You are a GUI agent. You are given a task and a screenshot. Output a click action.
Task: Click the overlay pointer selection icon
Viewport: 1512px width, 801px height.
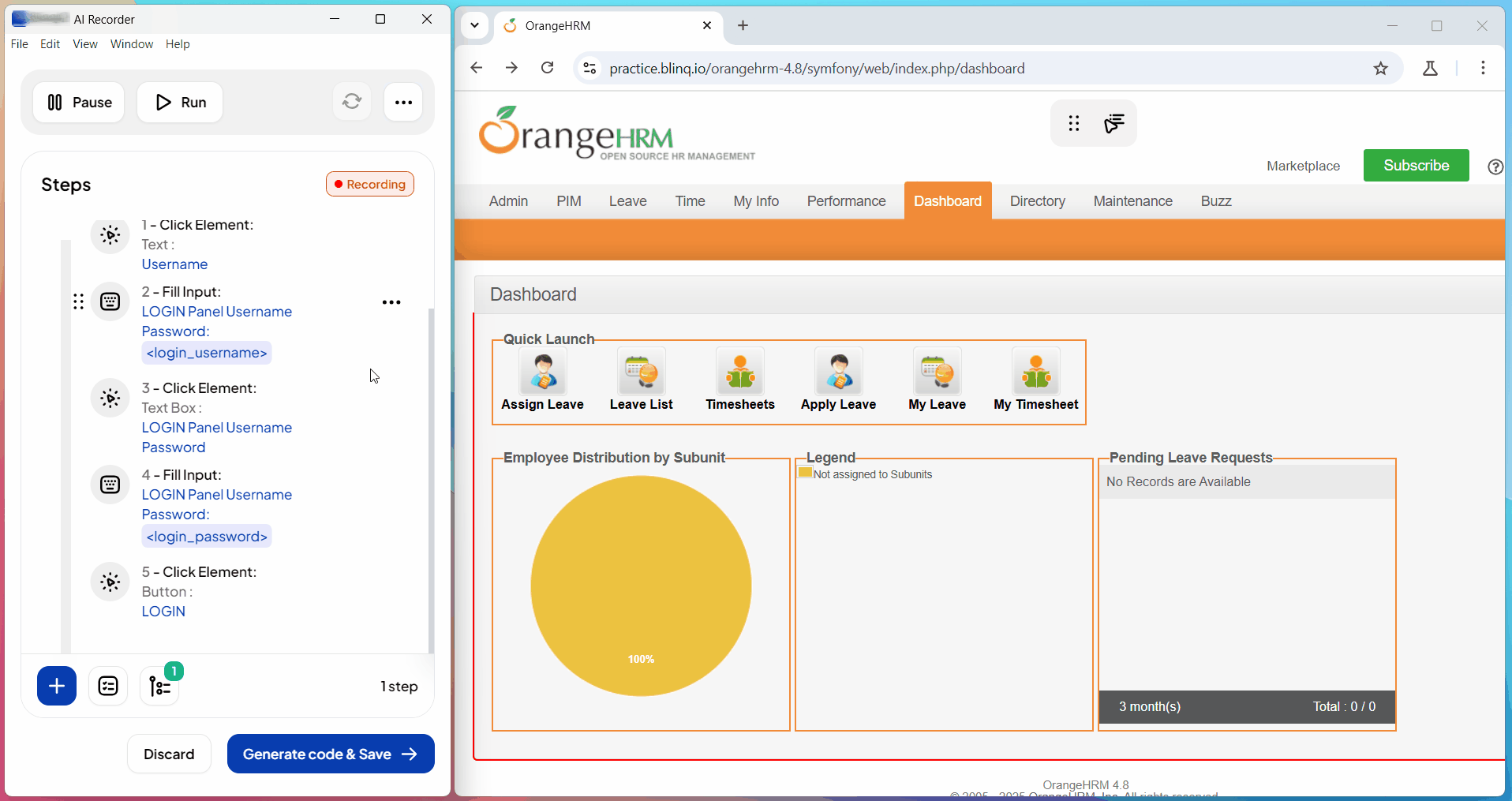click(1114, 123)
